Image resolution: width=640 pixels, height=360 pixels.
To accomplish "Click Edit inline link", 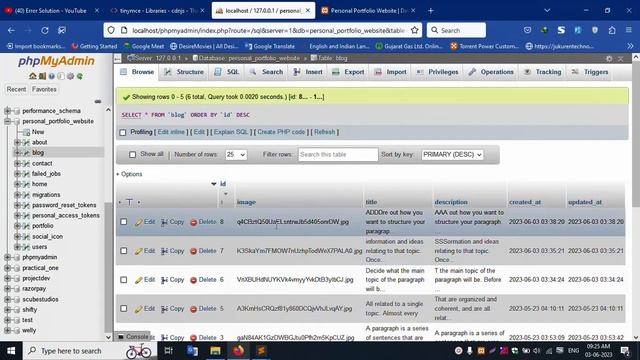I will tap(171, 132).
